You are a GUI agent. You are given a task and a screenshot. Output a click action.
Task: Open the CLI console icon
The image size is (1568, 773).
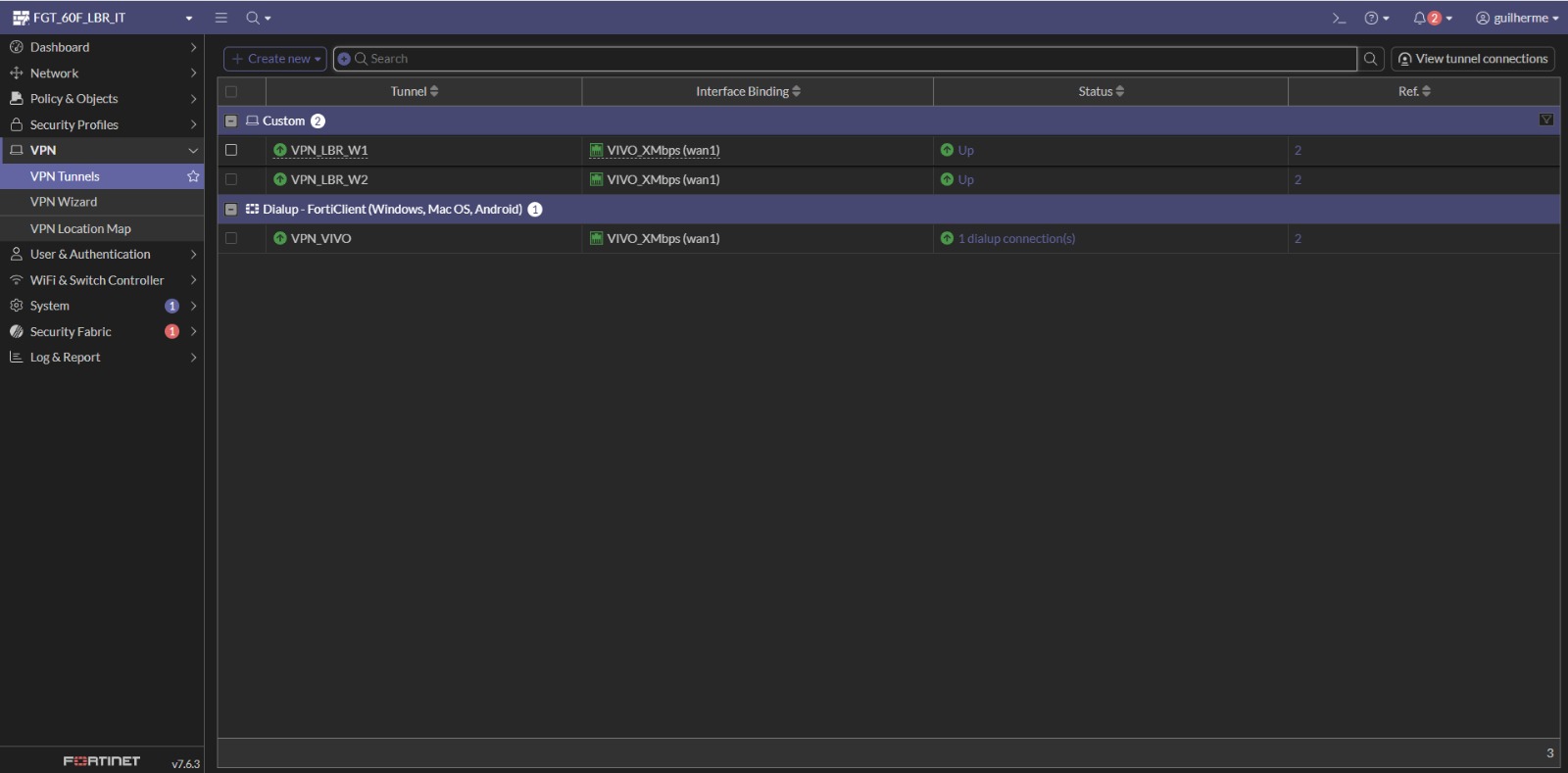[1339, 18]
